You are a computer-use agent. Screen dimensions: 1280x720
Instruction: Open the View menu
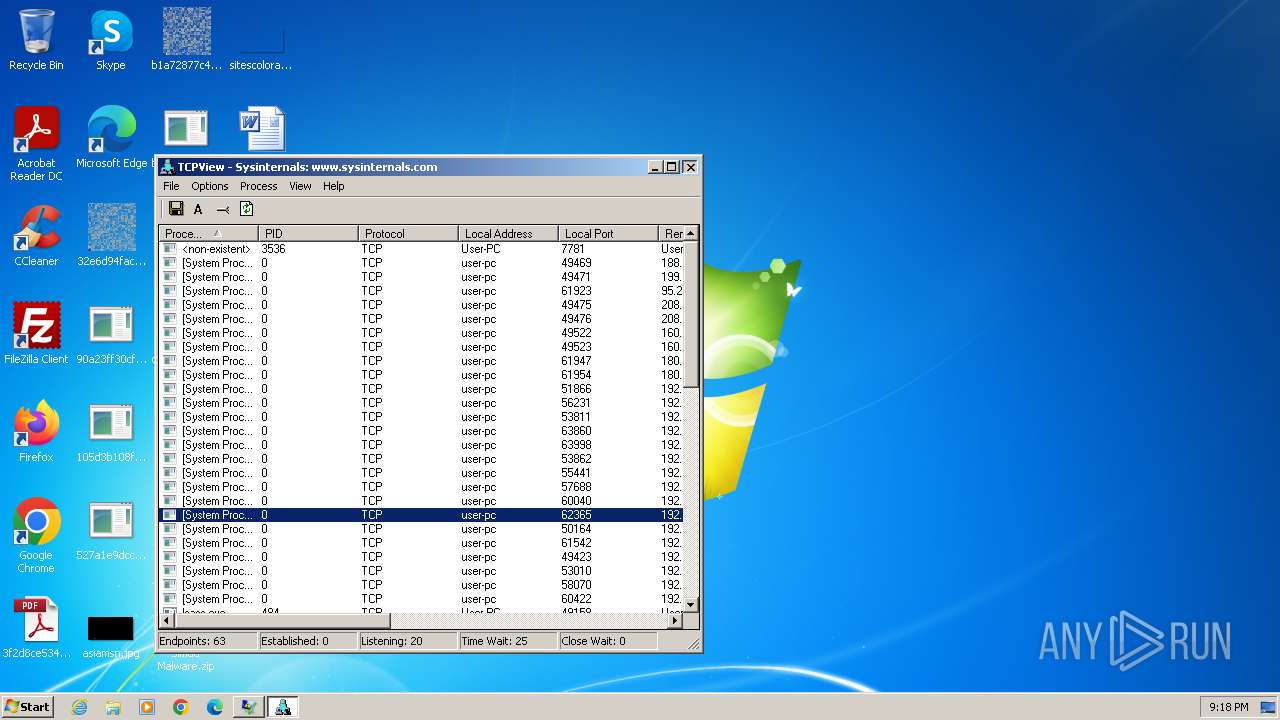pyautogui.click(x=300, y=186)
